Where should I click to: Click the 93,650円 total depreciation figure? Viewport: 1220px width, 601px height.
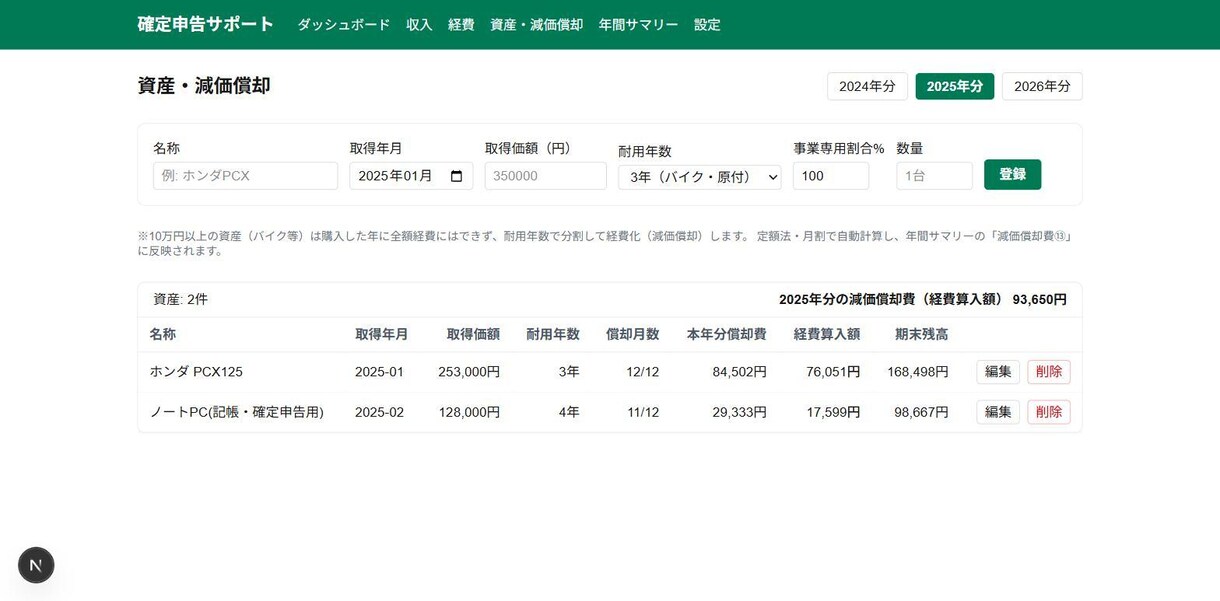point(1039,300)
